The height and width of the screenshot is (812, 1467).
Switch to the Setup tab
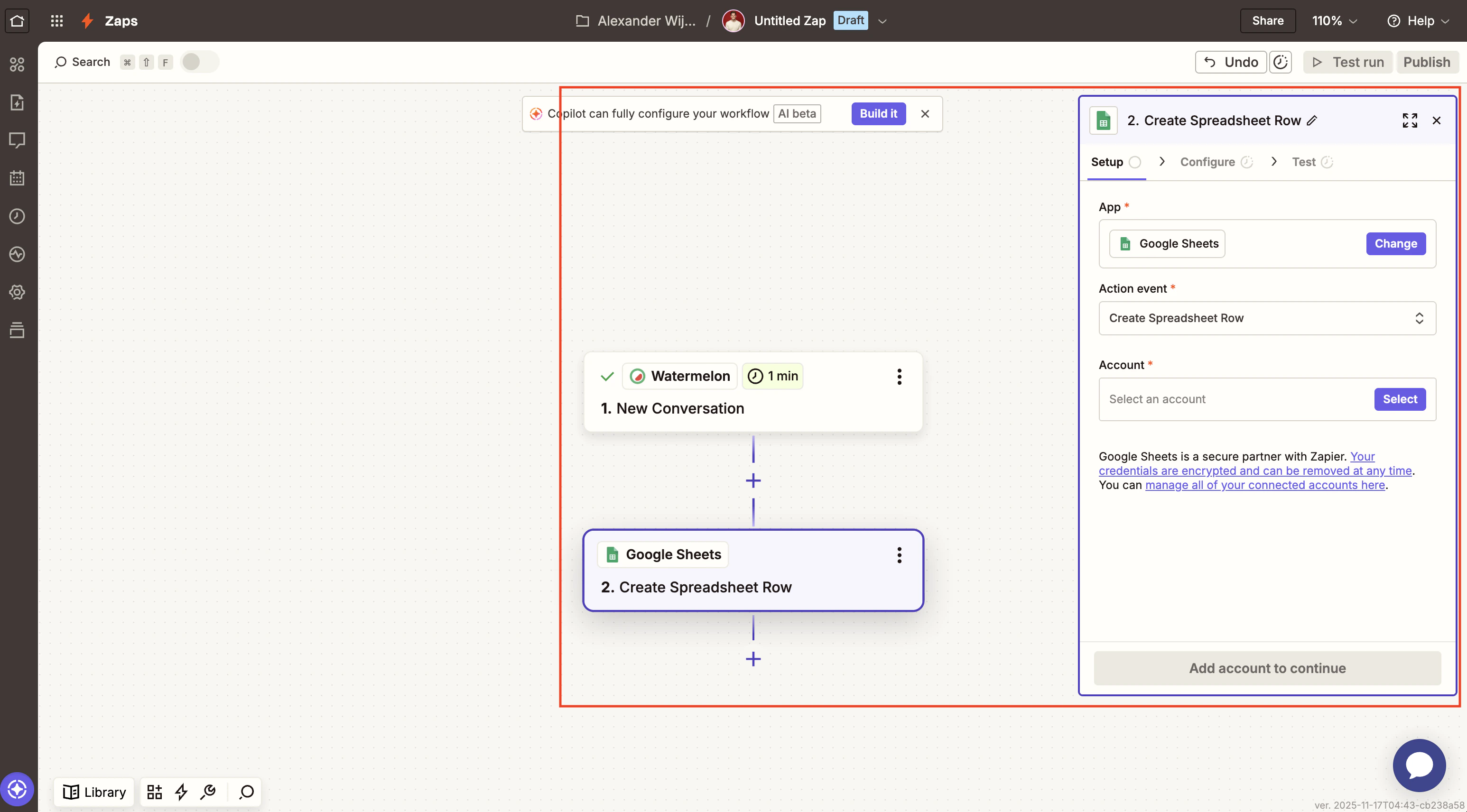[1115, 162]
